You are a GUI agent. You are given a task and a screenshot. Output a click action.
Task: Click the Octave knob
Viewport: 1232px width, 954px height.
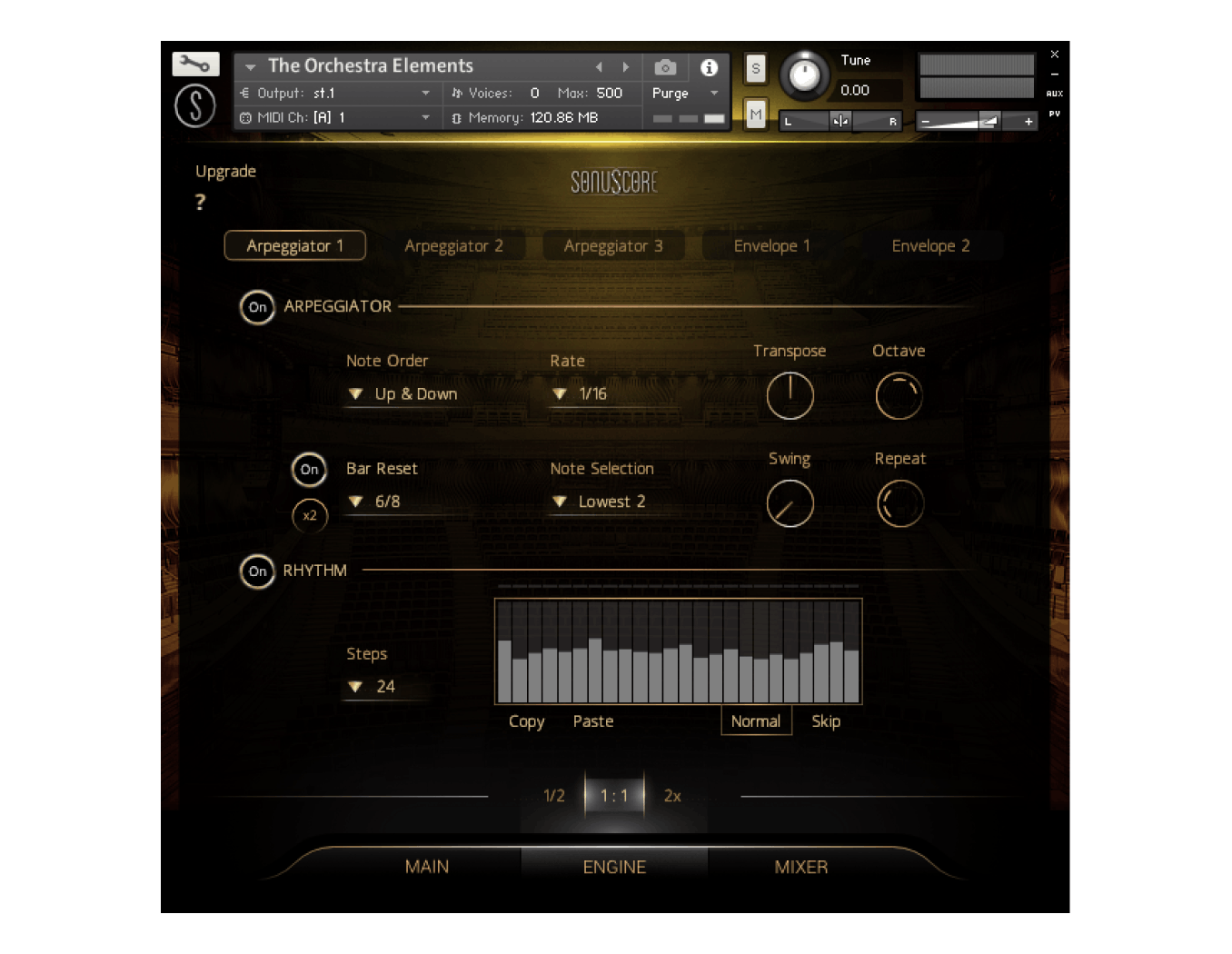coord(899,396)
